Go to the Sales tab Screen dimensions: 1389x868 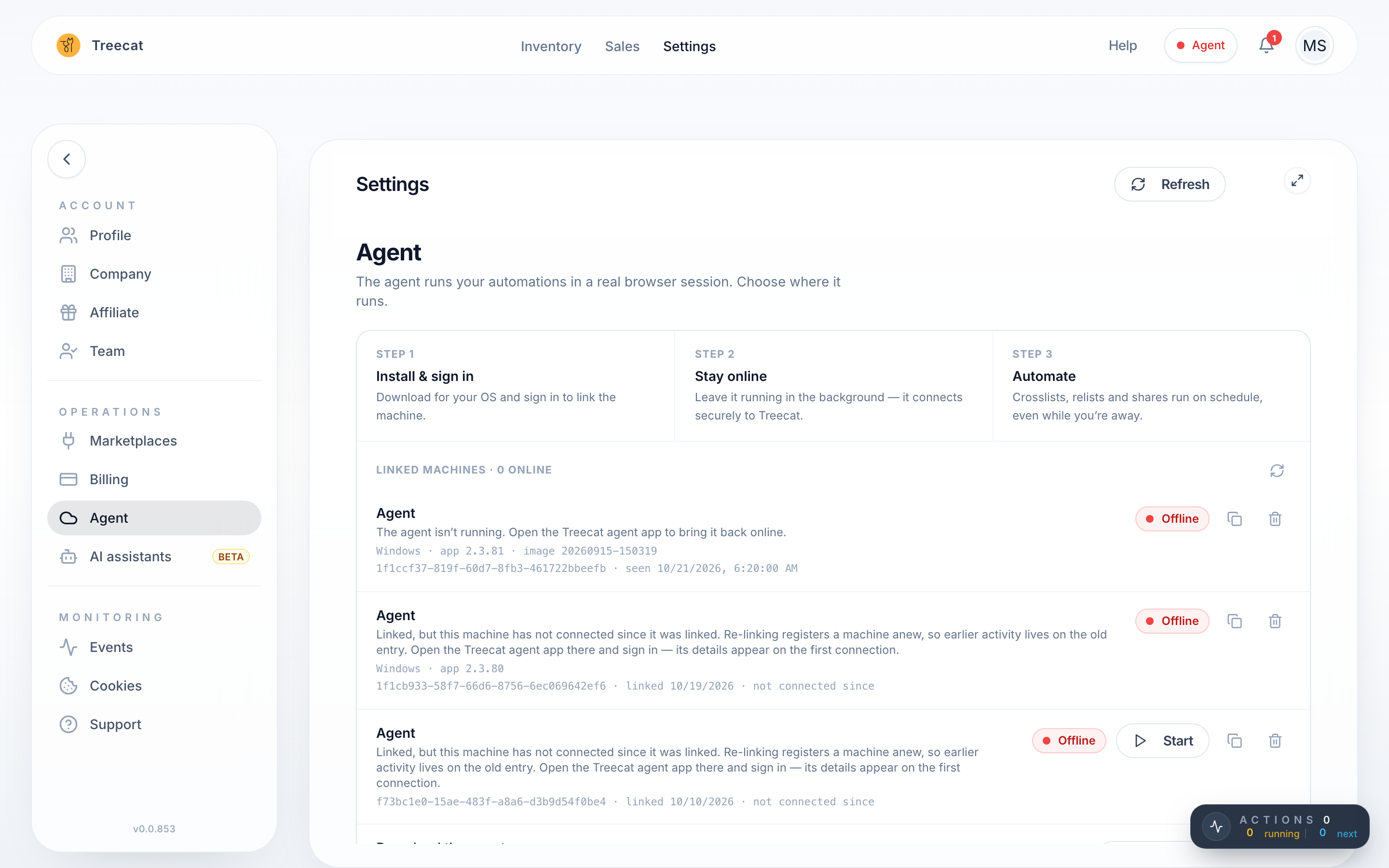pyautogui.click(x=622, y=46)
